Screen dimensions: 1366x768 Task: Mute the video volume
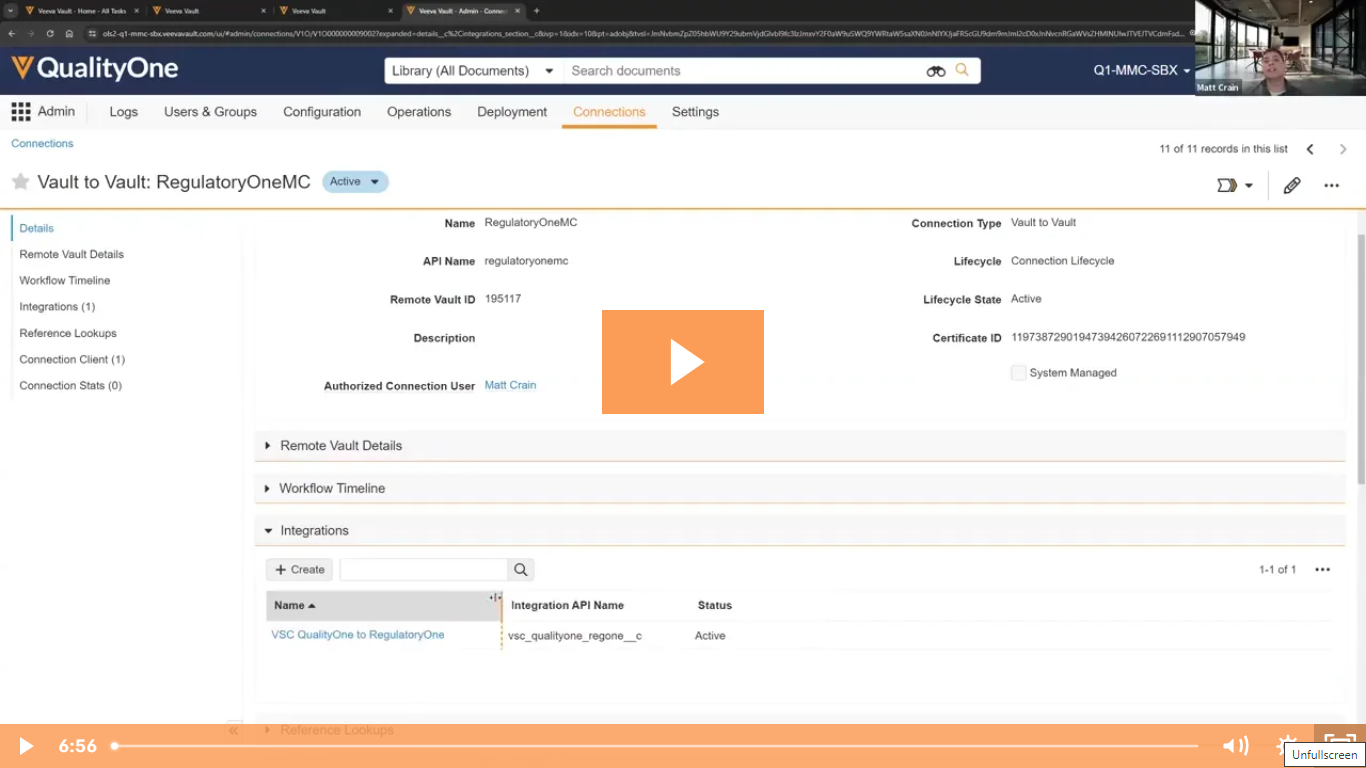point(1236,745)
